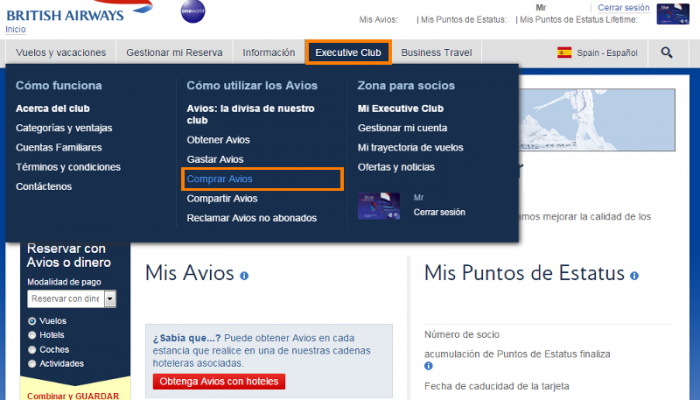The height and width of the screenshot is (400, 700).
Task: Click Cerrar sesión in the dropdown menu
Action: [x=439, y=212]
